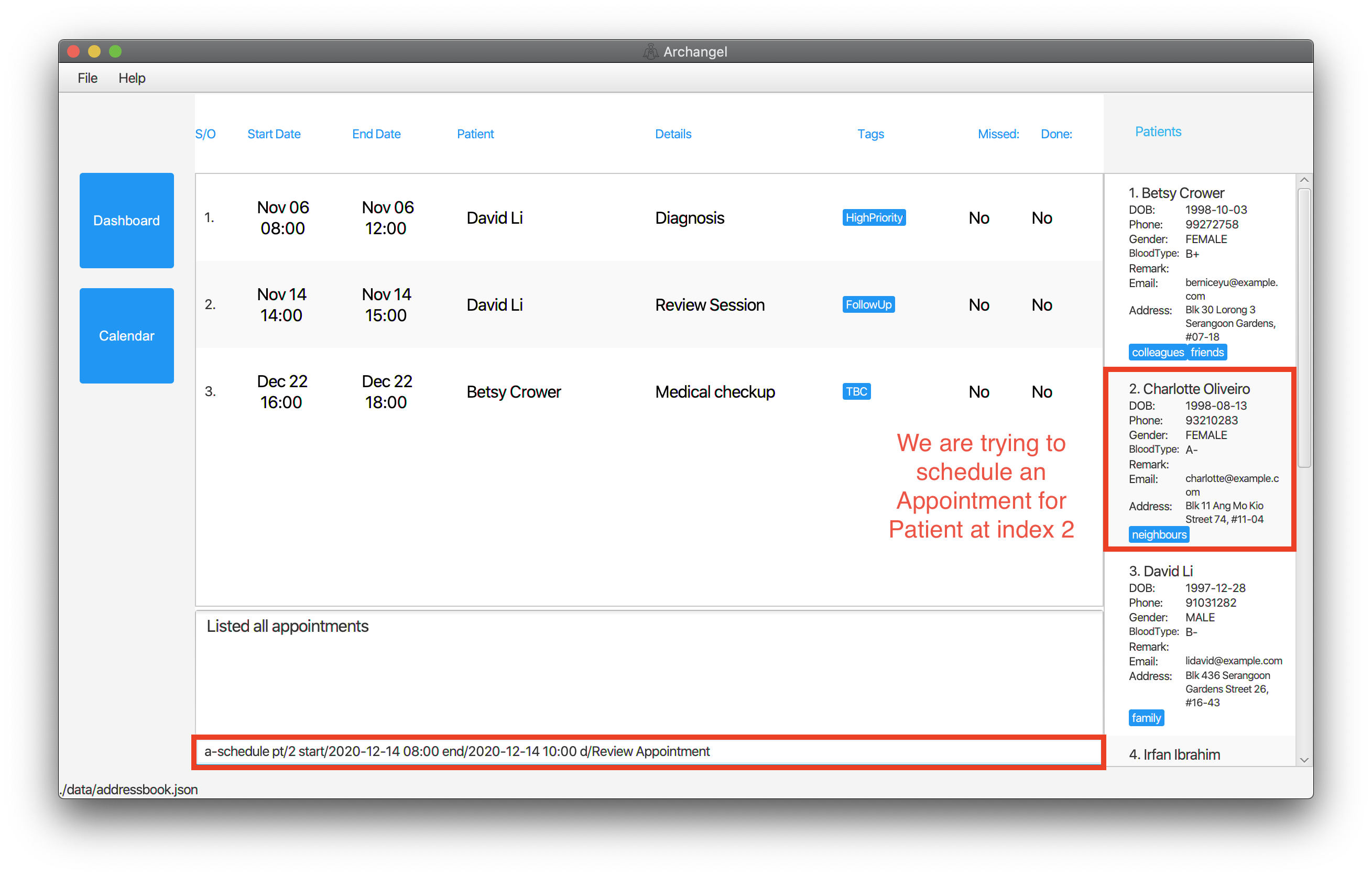
Task: Click the neighbours tag under Charlotte Oliveiro
Action: [1158, 534]
